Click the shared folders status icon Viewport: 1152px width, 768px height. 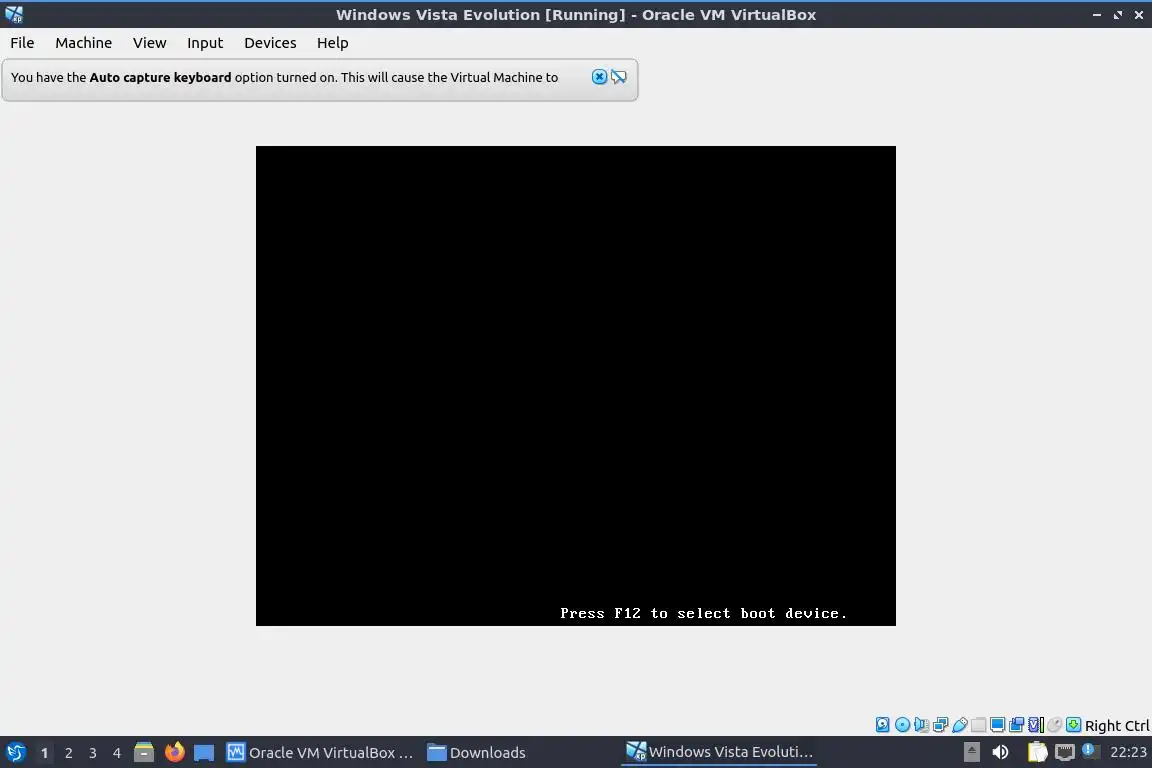(979, 725)
